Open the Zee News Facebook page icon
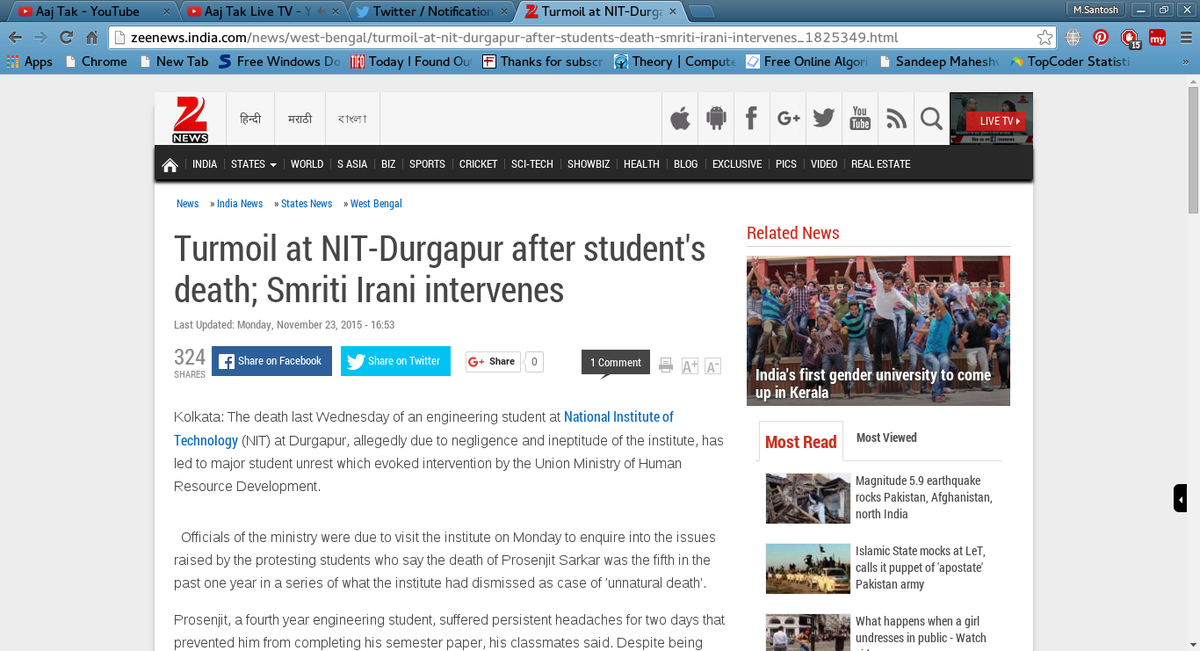The width and height of the screenshot is (1200, 651). click(x=751, y=119)
